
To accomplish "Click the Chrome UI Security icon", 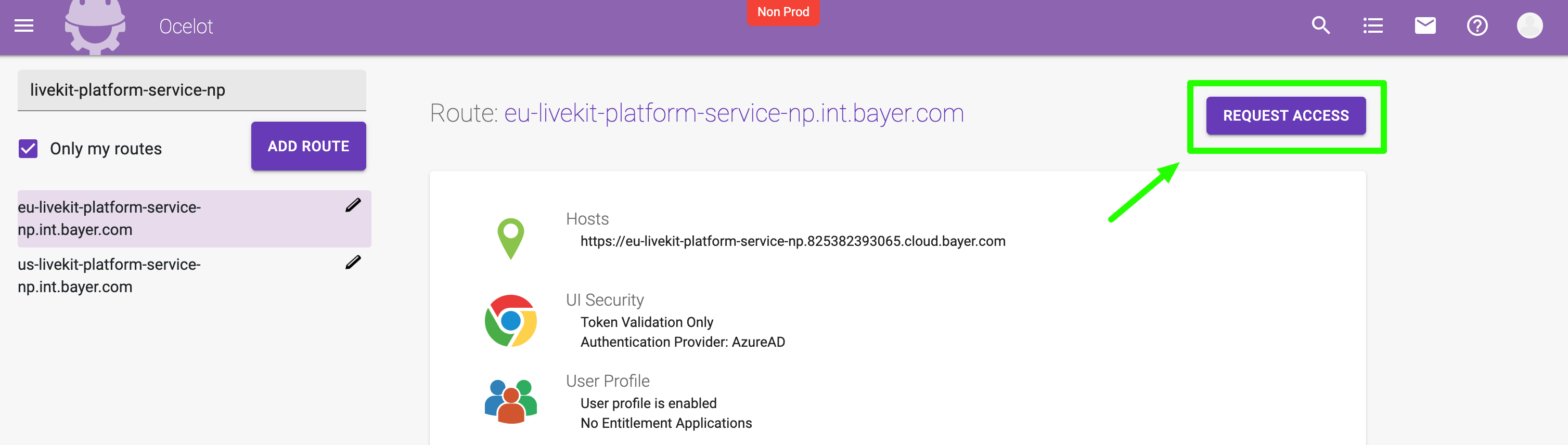I will click(x=511, y=320).
